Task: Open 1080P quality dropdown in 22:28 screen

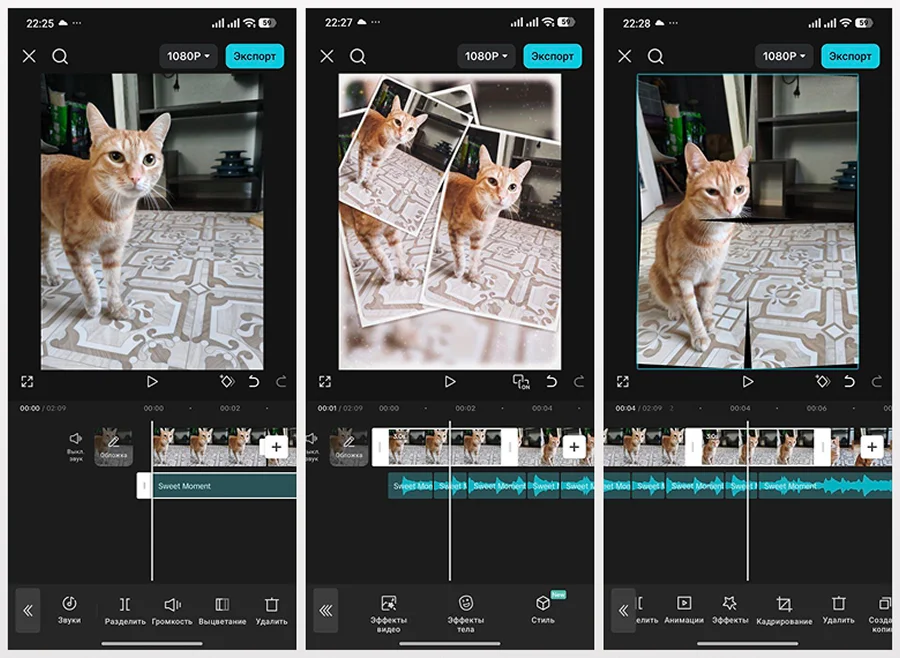Action: tap(784, 56)
